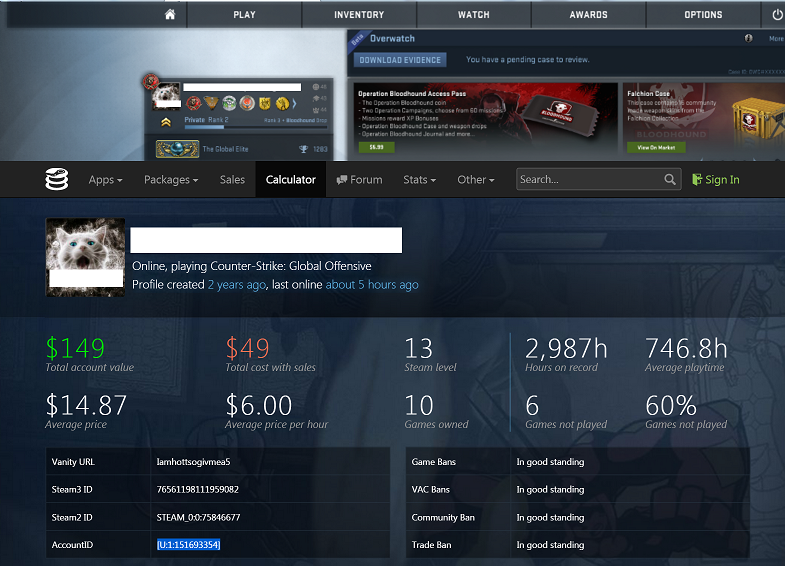Click Steam2 ID value STEAM_0:0:75846677
This screenshot has height=566, width=785.
[x=198, y=517]
